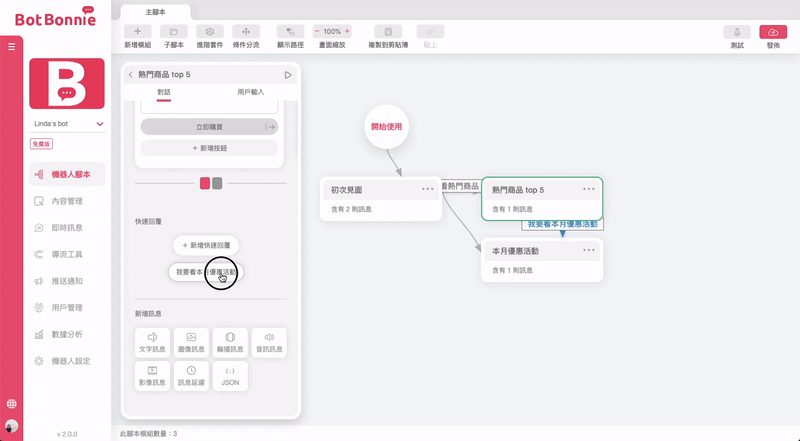Zoom in with the plus icon
Screen dimensions: 800x441
tap(347, 31)
